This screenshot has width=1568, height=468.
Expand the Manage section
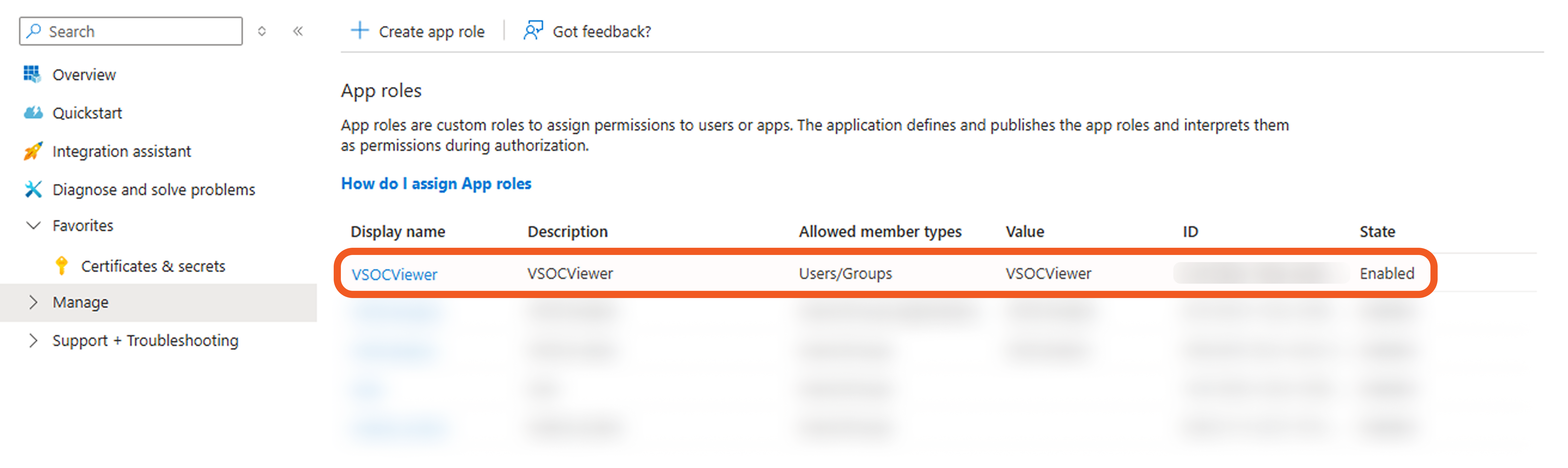tap(33, 302)
